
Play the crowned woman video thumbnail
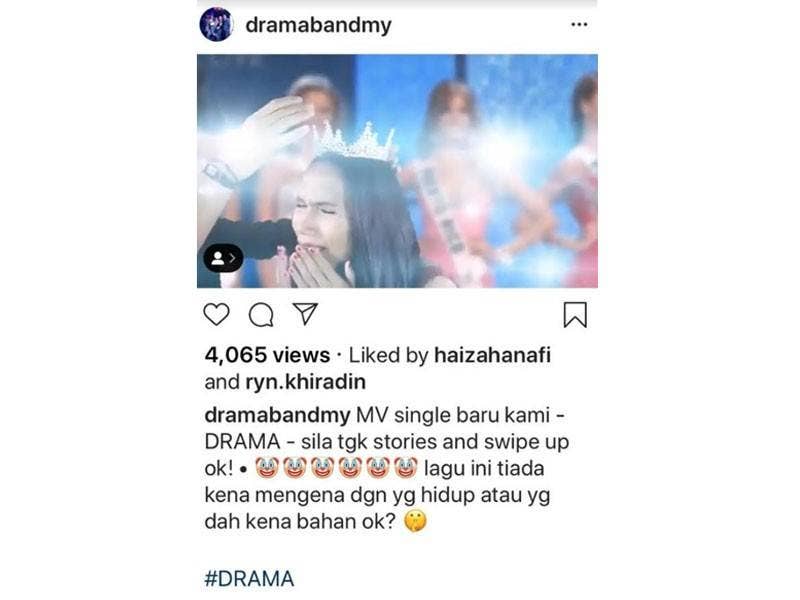[x=397, y=171]
